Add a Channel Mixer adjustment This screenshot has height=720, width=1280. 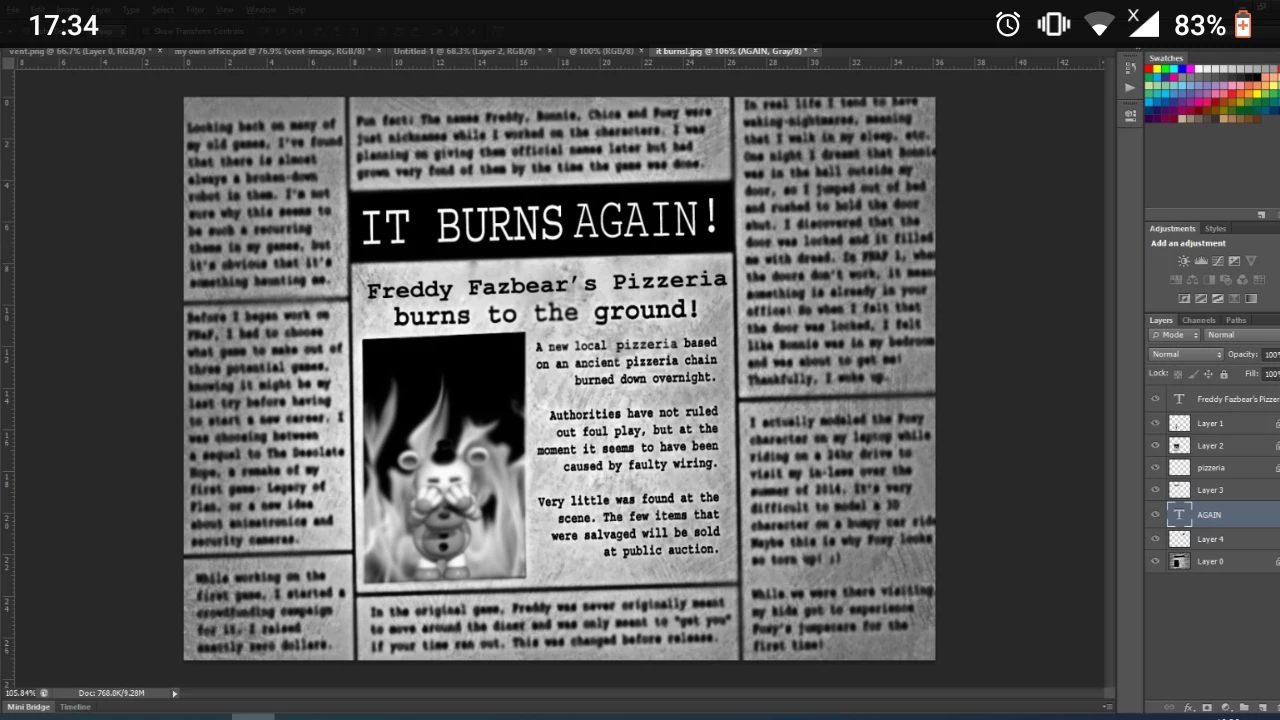1242,280
